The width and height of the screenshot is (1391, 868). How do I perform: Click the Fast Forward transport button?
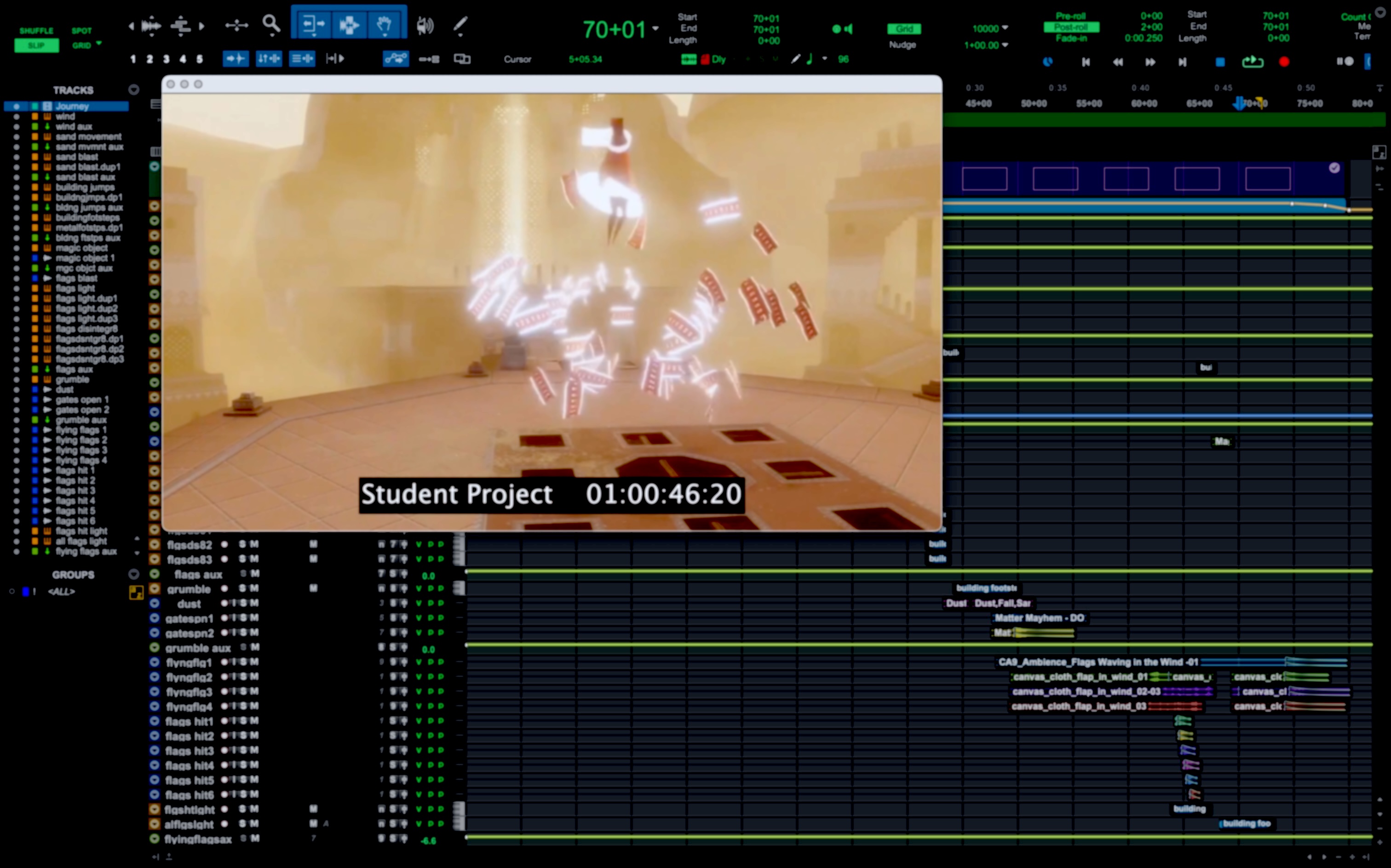(1150, 62)
